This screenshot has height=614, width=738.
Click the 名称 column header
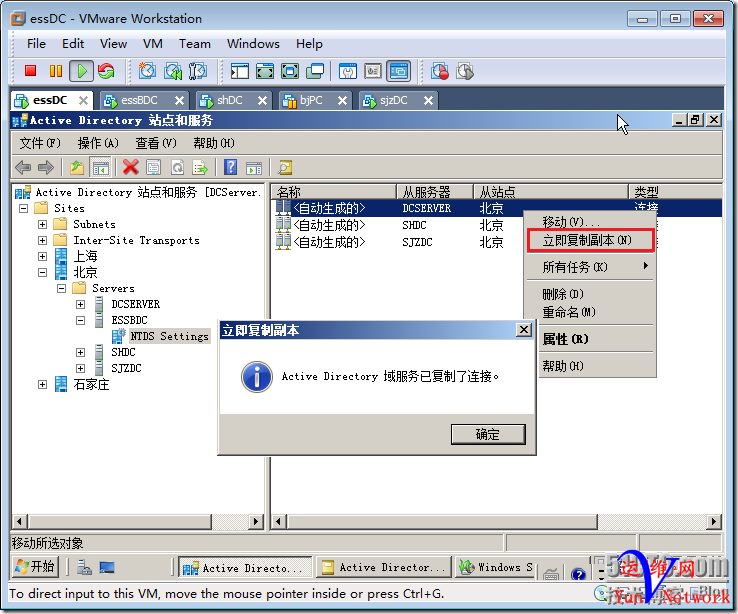pos(334,192)
